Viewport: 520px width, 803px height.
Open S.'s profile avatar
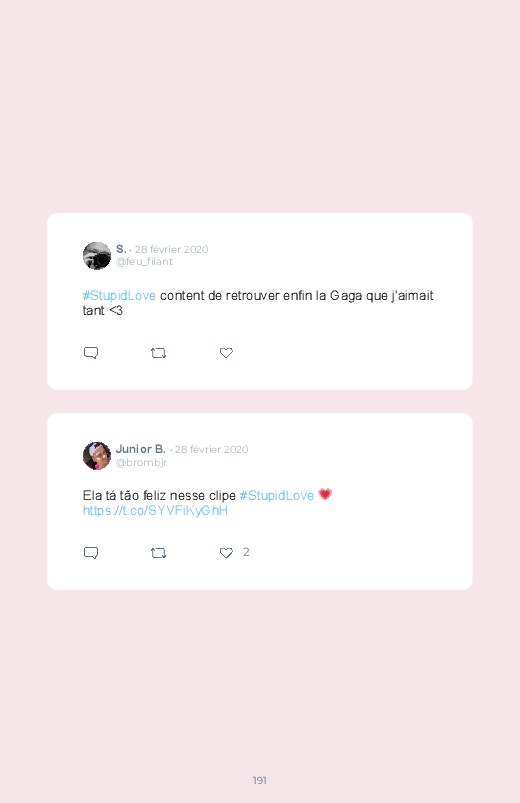[x=97, y=256]
